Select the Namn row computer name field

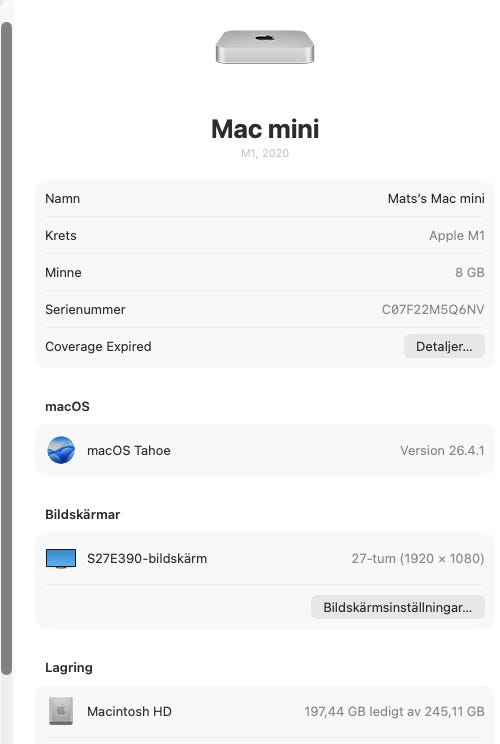coord(265,198)
